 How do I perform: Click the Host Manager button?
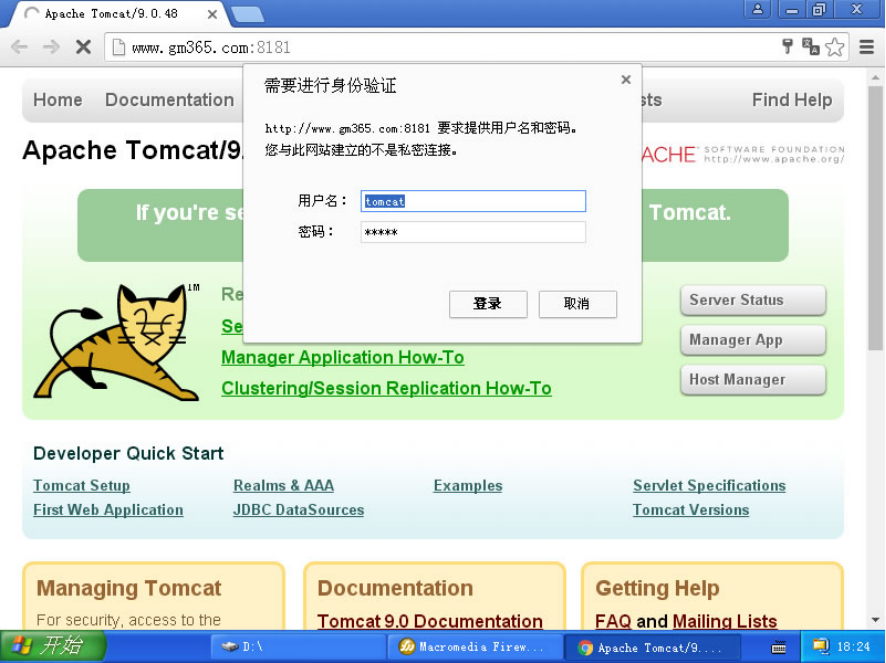point(753,379)
